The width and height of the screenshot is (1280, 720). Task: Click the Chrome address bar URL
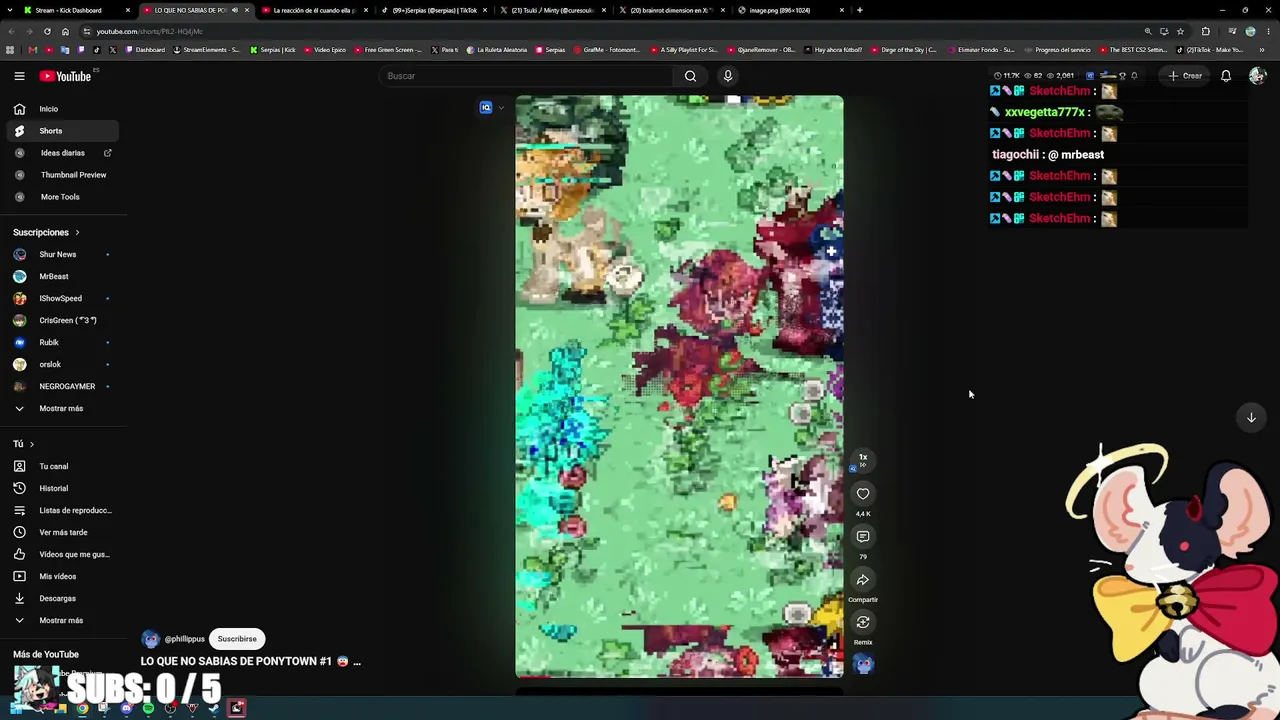(x=149, y=32)
